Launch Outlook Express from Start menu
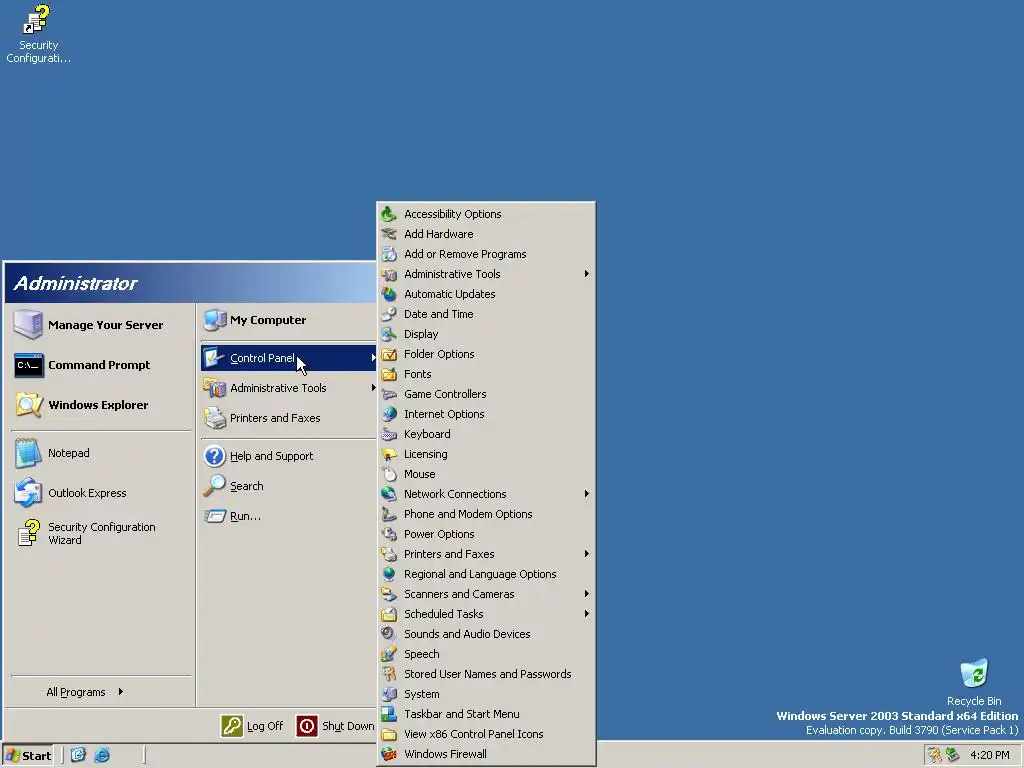The height and width of the screenshot is (768, 1024). point(101,493)
